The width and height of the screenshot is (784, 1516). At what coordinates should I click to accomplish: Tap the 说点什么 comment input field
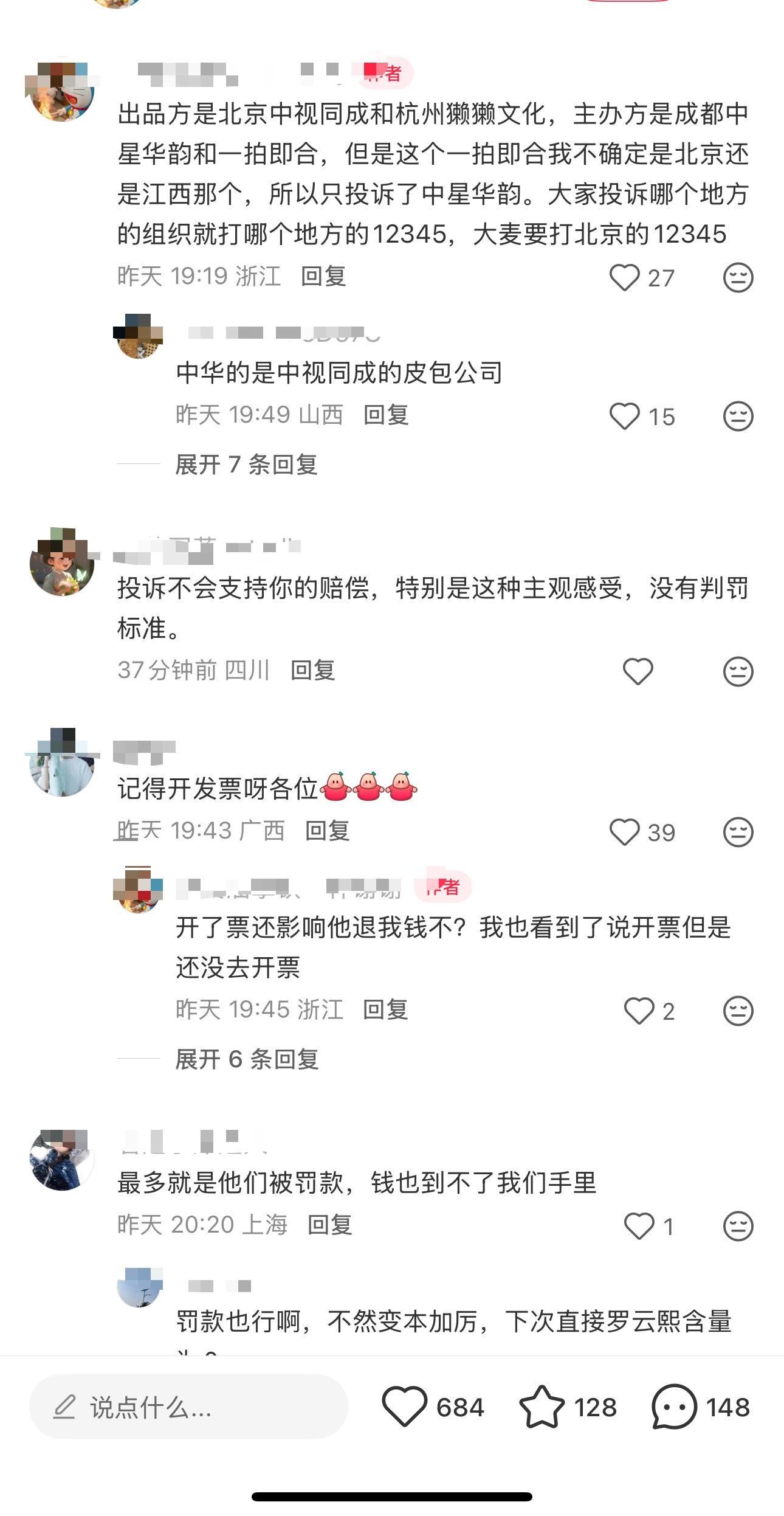[188, 1407]
